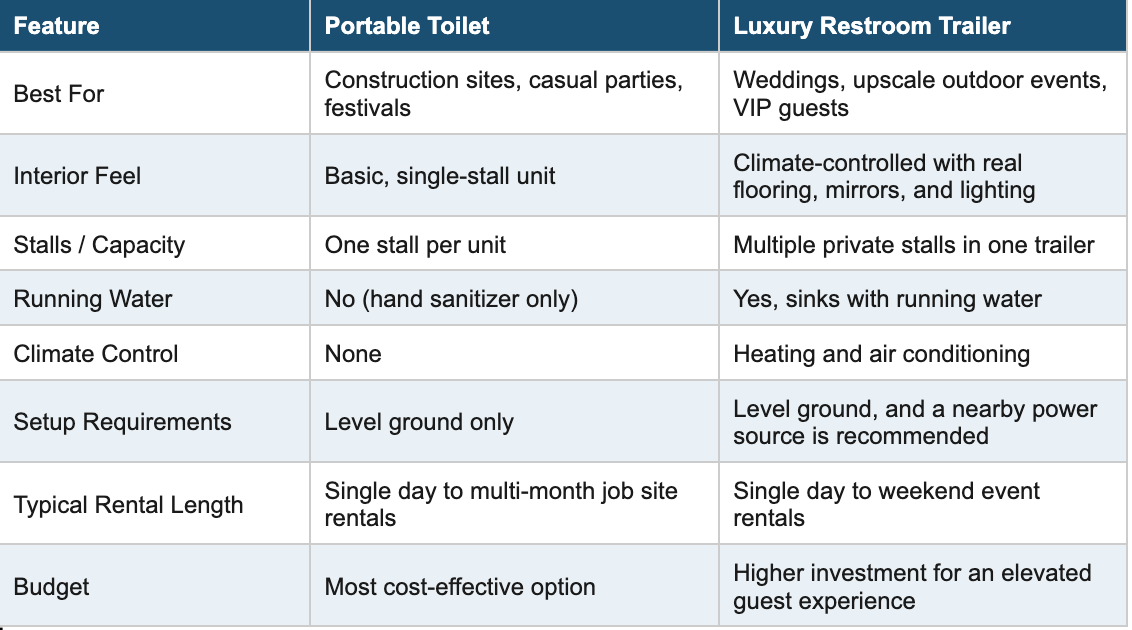
Task: Click the Setup Requirements cell
Action: pyautogui.click(x=154, y=421)
